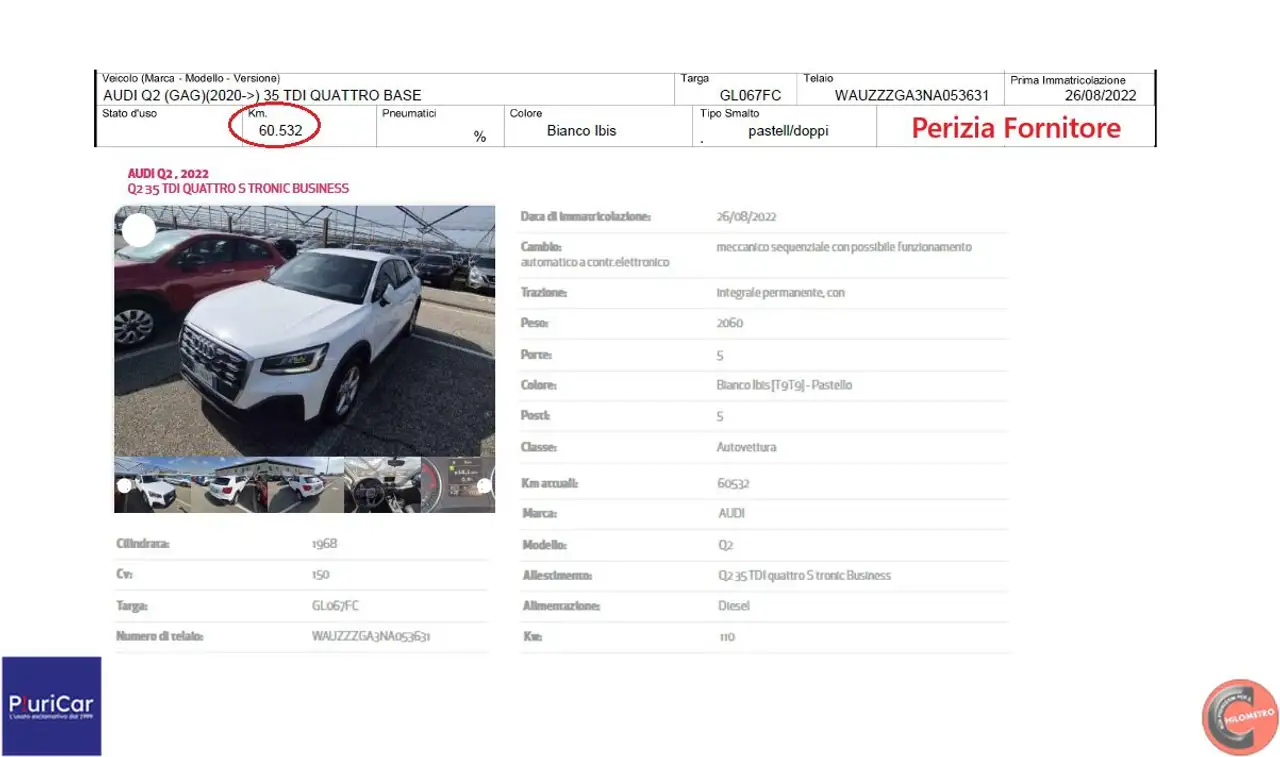Click Allestimento value 'Q2 35 TDI quattro S tronic Business'
The width and height of the screenshot is (1280, 757).
804,576
